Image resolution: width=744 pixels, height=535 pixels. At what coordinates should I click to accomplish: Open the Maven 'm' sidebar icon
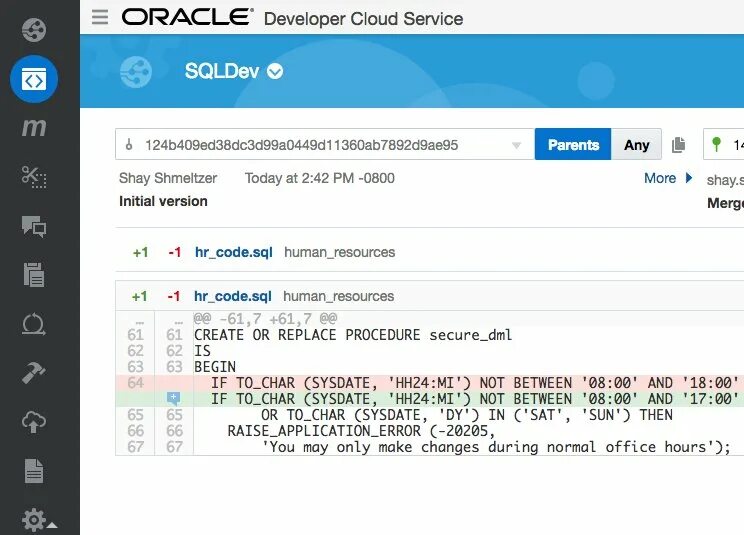34,127
